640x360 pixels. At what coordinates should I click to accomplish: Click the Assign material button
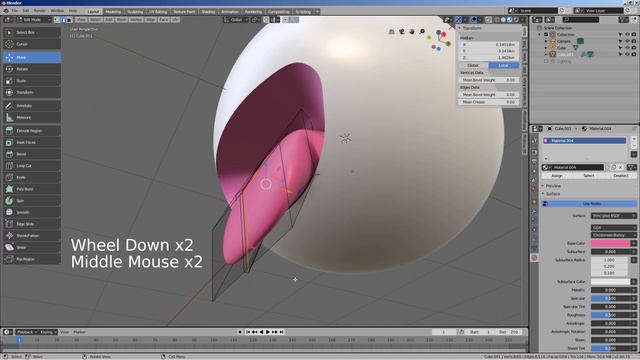[557, 176]
